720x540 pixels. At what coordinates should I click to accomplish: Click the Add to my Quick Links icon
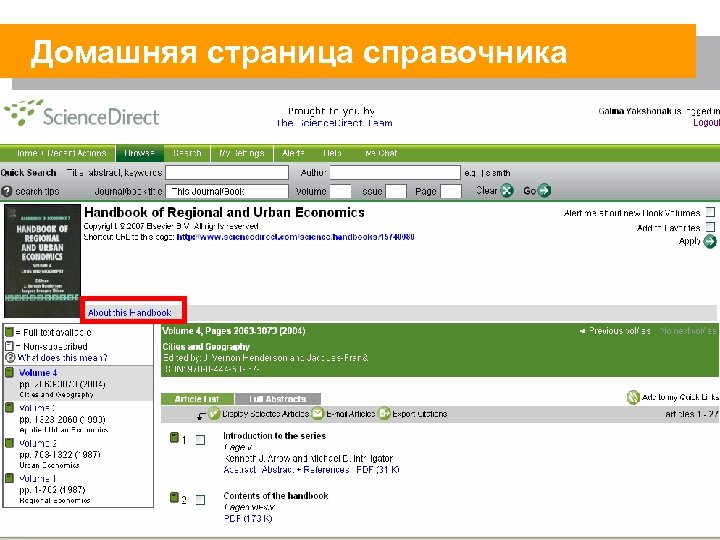[x=633, y=397]
